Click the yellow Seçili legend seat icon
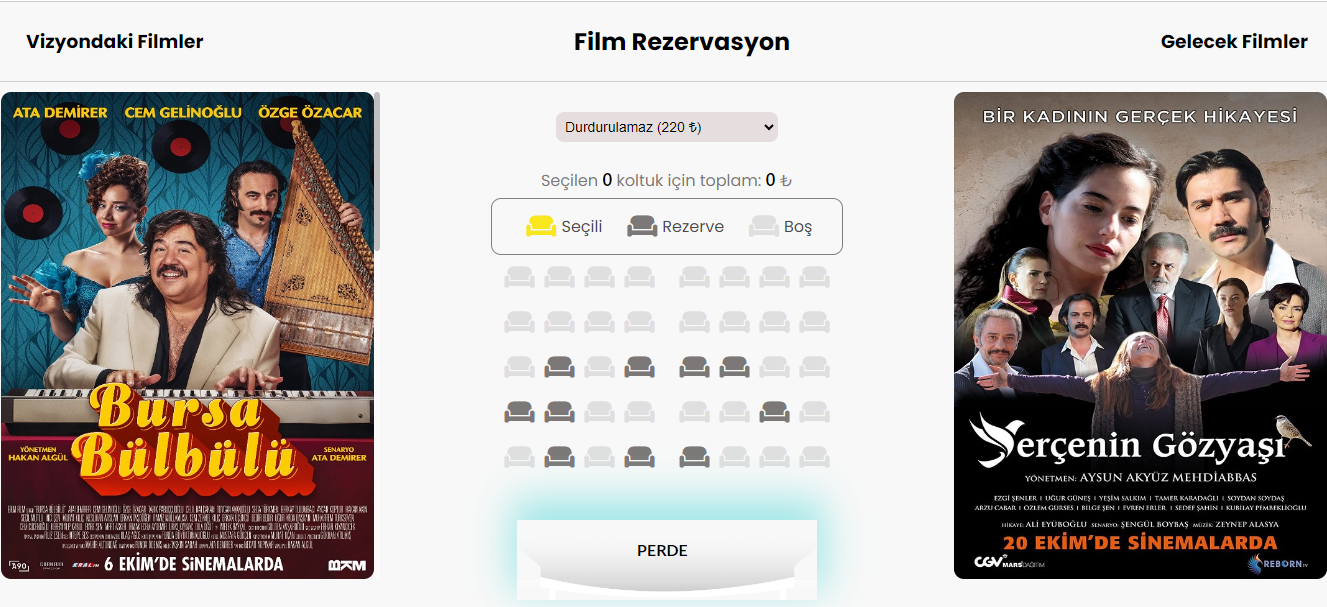Viewport: 1327px width, 607px height. [x=541, y=226]
